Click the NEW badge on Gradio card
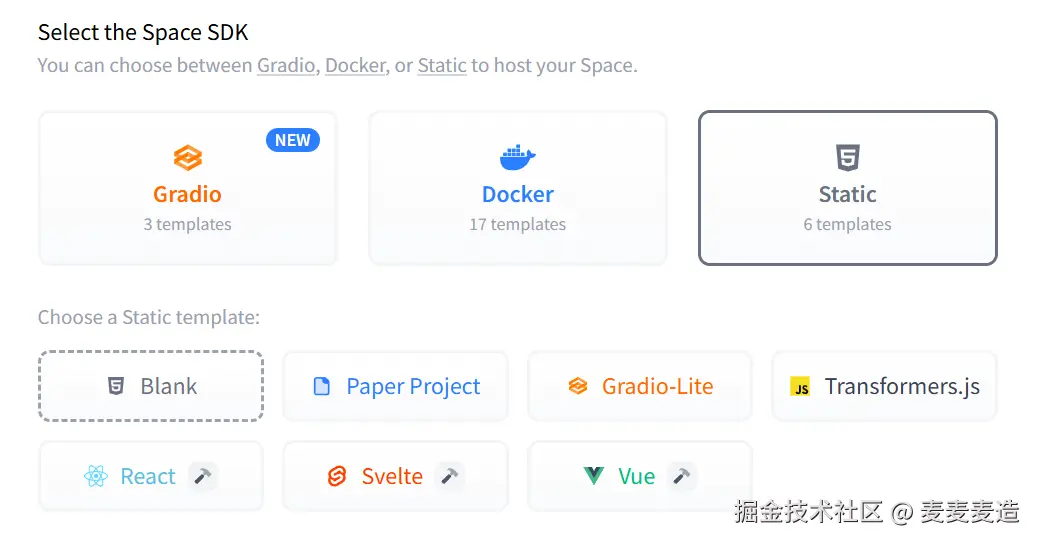Screen dimensions: 1037x543 point(293,140)
